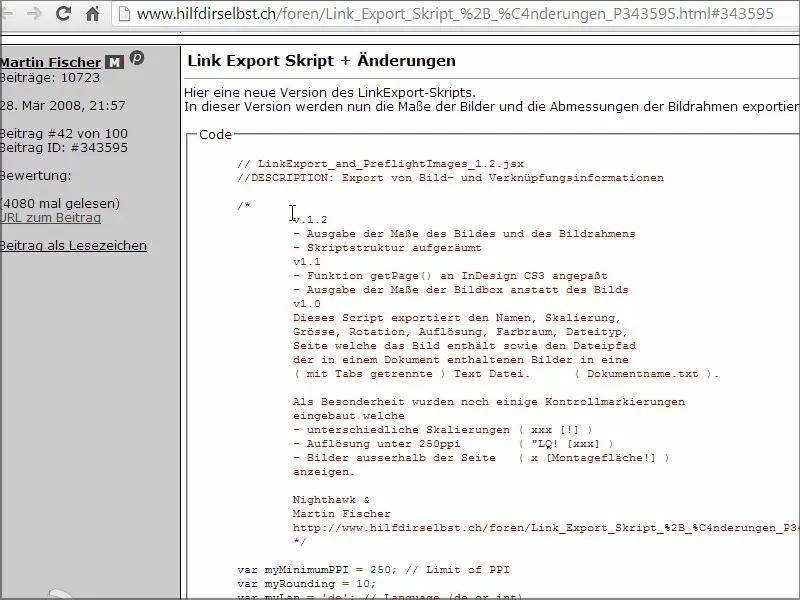The image size is (800, 600).
Task: Click the date '28. Mär 2008, 21:57'
Action: pos(62,106)
